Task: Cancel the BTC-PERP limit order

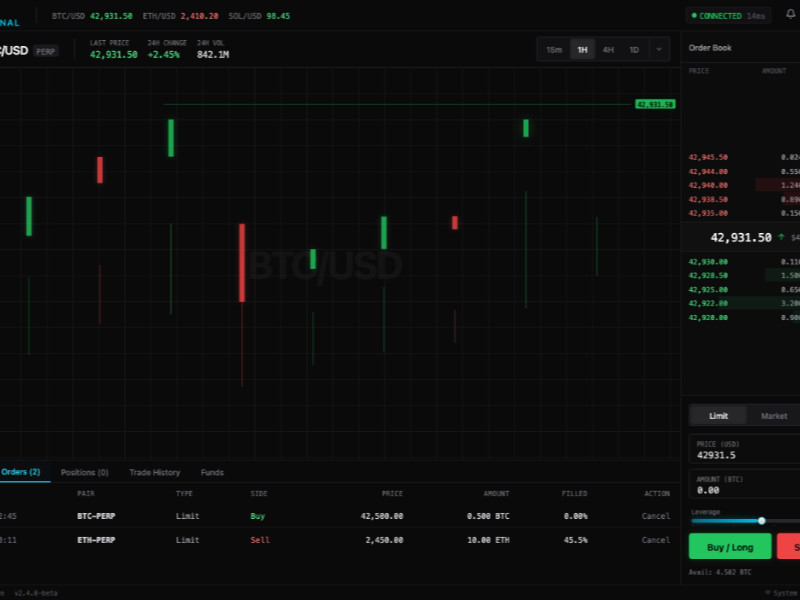Action: (655, 516)
